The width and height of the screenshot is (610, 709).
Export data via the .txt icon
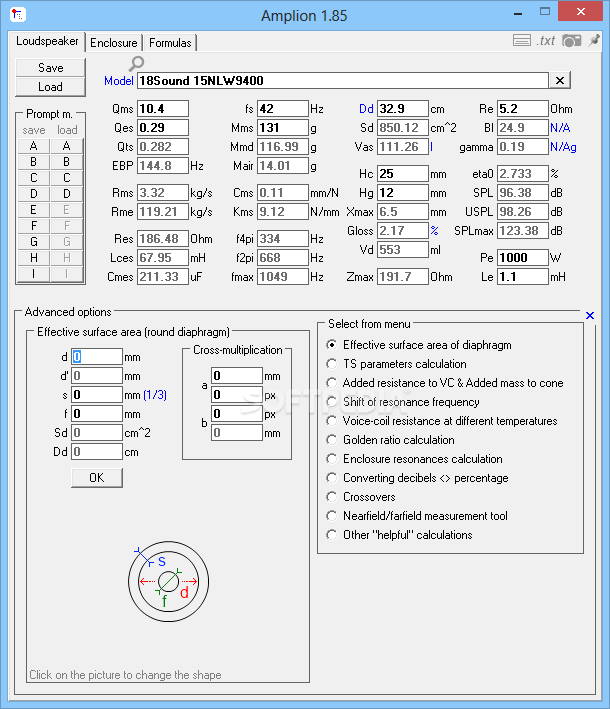coord(546,41)
